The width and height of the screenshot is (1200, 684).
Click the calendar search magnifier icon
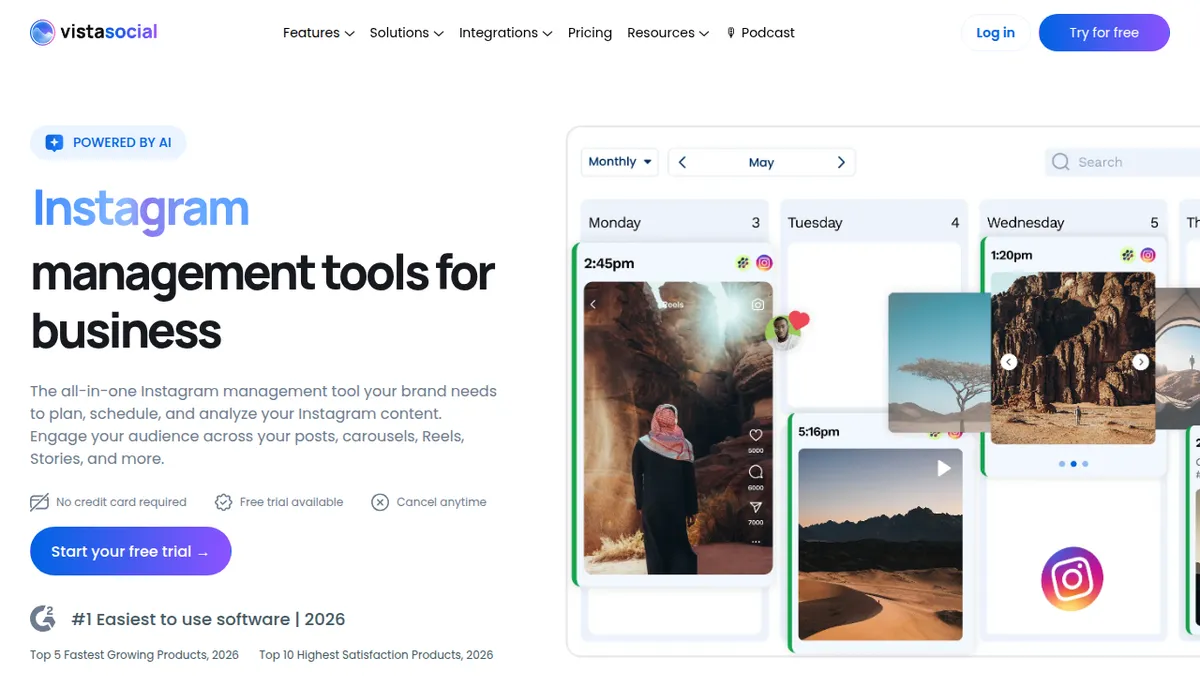pos(1061,162)
